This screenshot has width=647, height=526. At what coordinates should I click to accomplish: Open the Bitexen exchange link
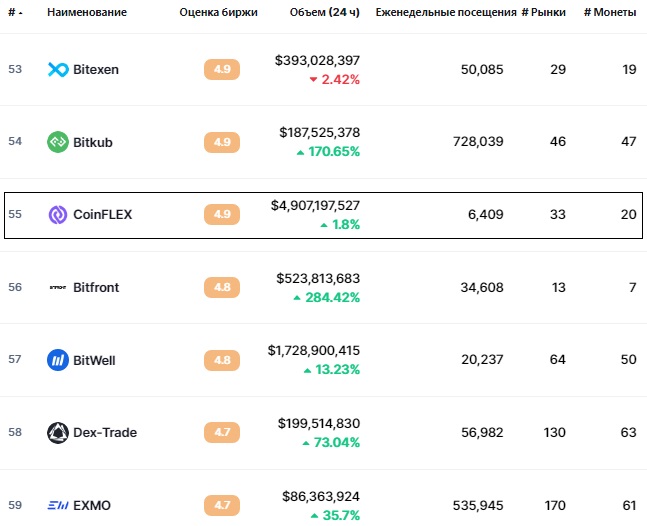pyautogui.click(x=96, y=69)
